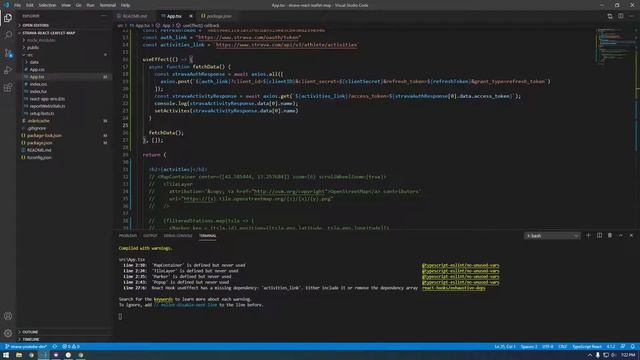Screen dimensions: 640x360
Task: Open File Explorer from the taskbar
Action: click(19, 355)
